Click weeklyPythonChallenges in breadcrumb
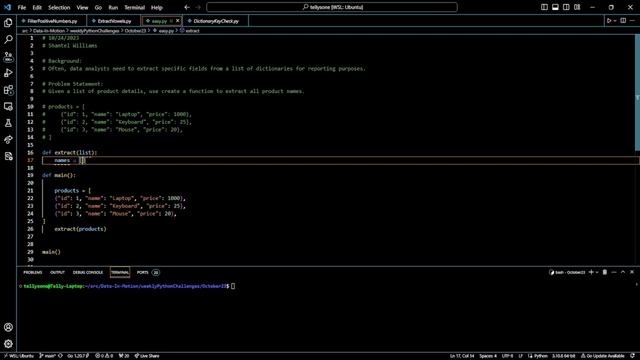 click(x=95, y=31)
